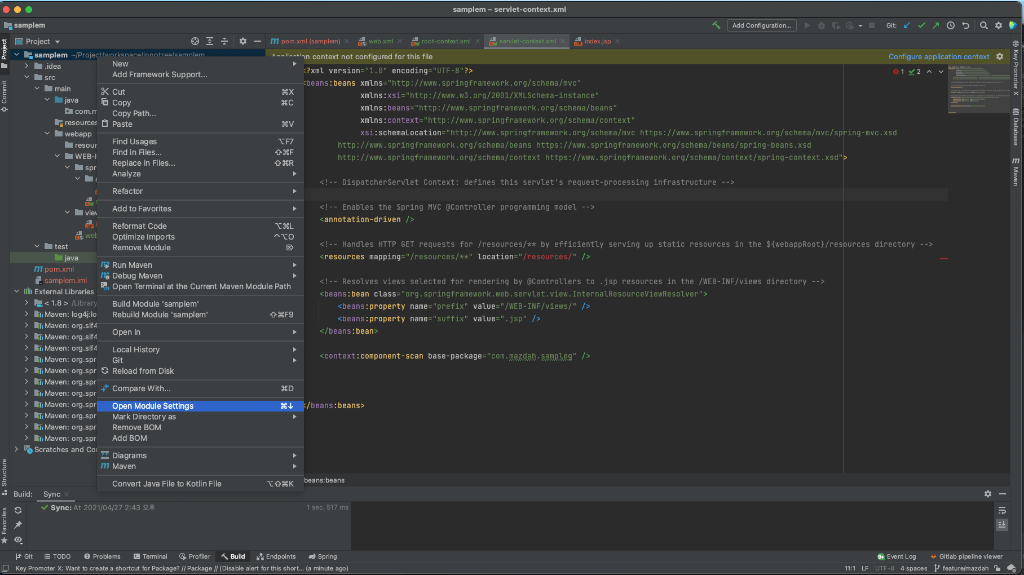
Task: Toggle the Commit tool window tab
Action: click(x=4, y=97)
